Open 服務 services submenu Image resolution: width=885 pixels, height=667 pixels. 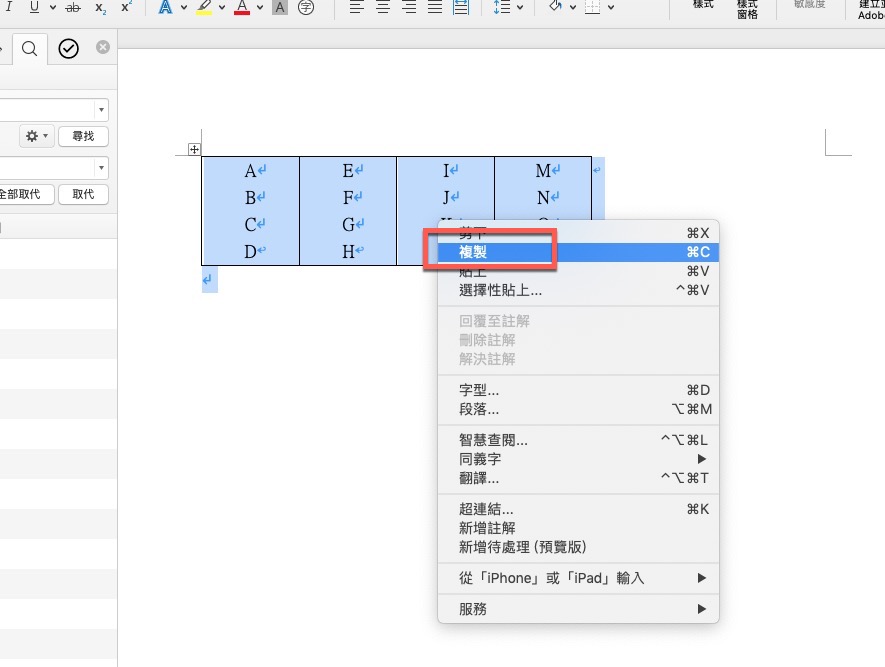pyautogui.click(x=578, y=609)
